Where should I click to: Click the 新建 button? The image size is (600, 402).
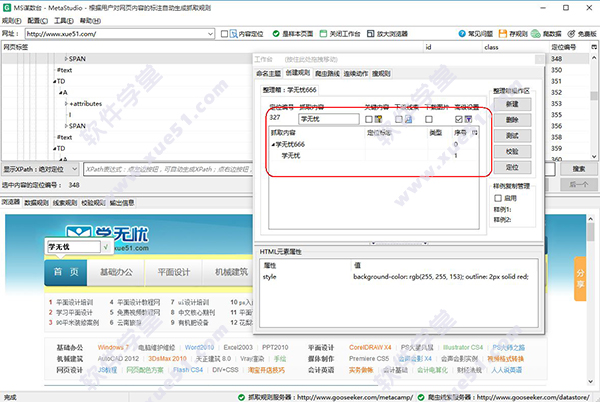512,104
